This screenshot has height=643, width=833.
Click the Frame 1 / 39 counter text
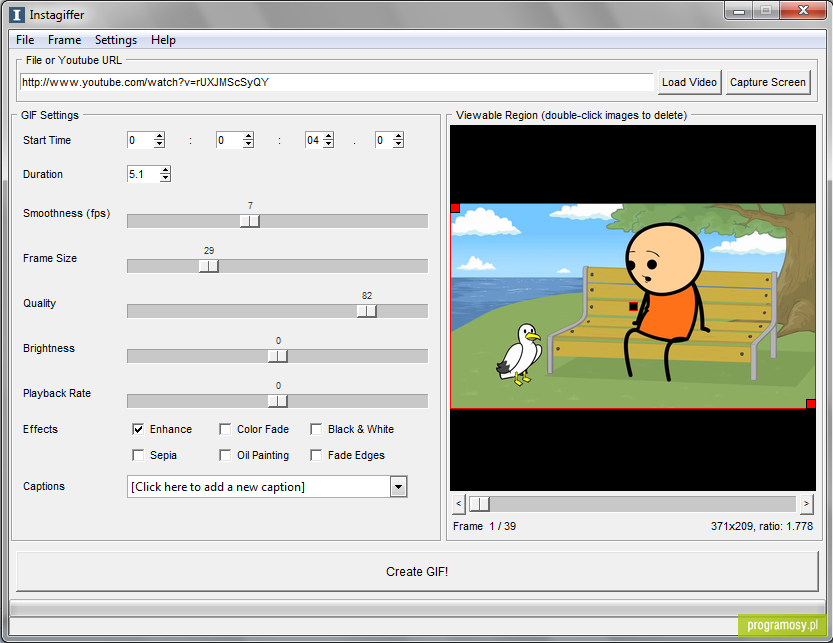(484, 526)
